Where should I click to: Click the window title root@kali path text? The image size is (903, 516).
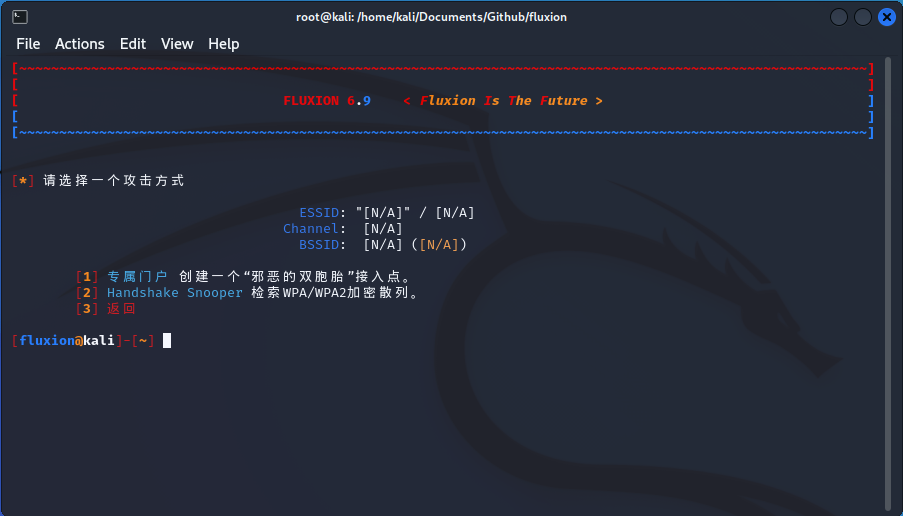[x=431, y=17]
